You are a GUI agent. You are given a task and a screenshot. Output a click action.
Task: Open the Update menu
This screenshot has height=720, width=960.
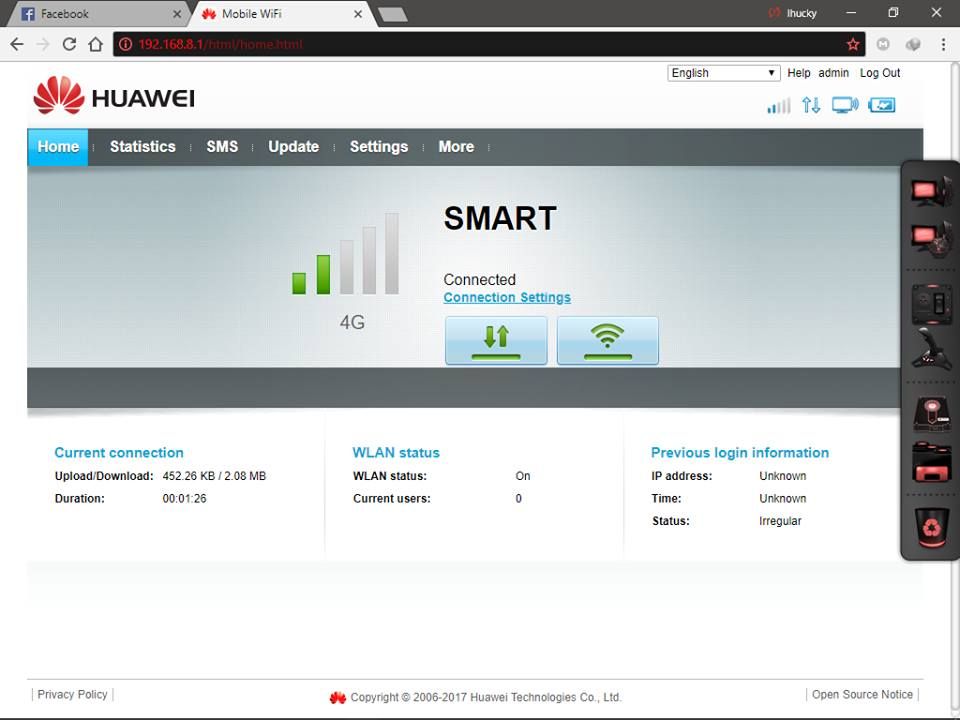tap(293, 147)
